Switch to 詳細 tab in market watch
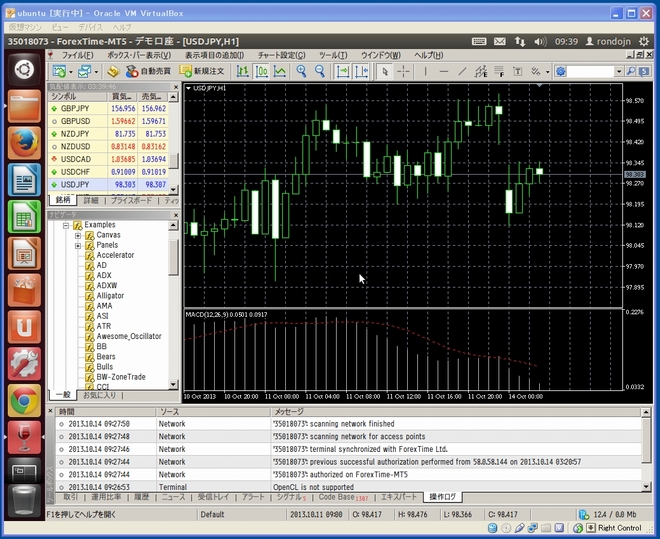The image size is (660, 539). [x=90, y=200]
